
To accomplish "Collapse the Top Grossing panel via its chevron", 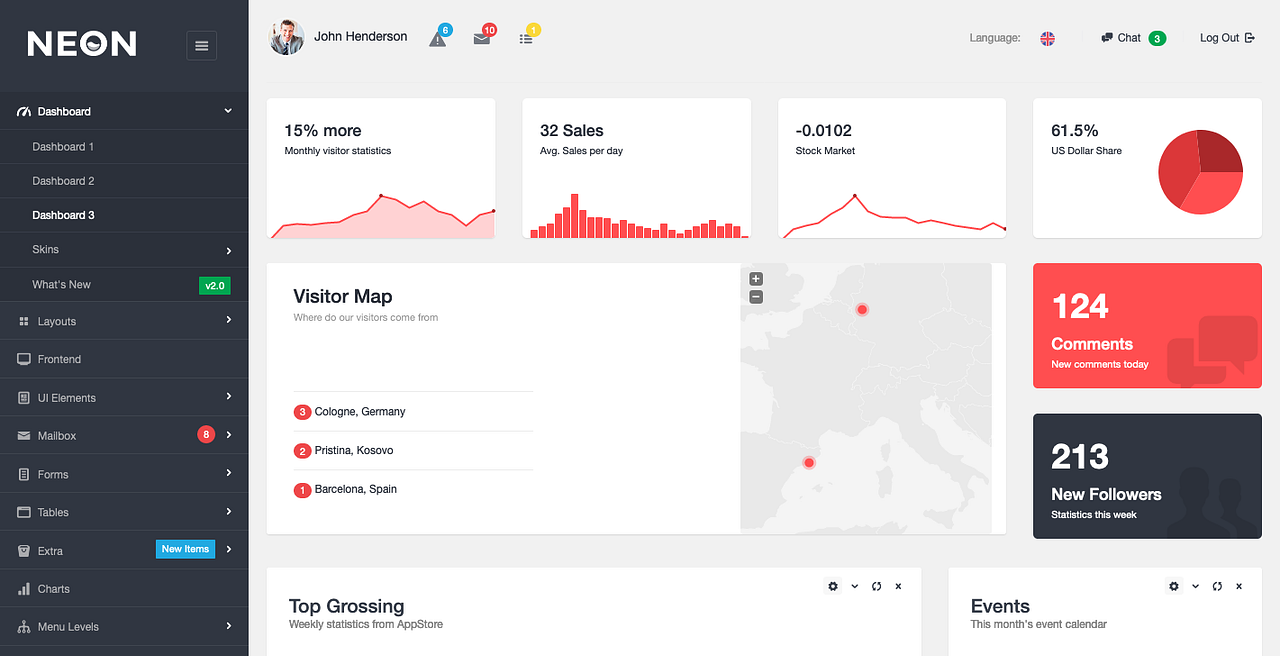I will pos(854,586).
